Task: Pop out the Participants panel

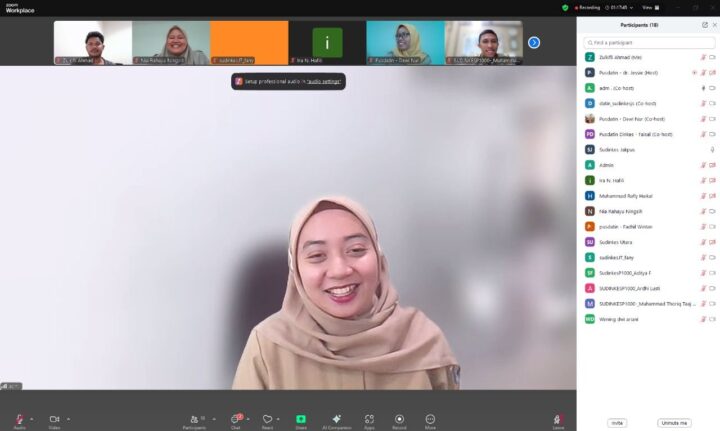Action: (x=705, y=25)
